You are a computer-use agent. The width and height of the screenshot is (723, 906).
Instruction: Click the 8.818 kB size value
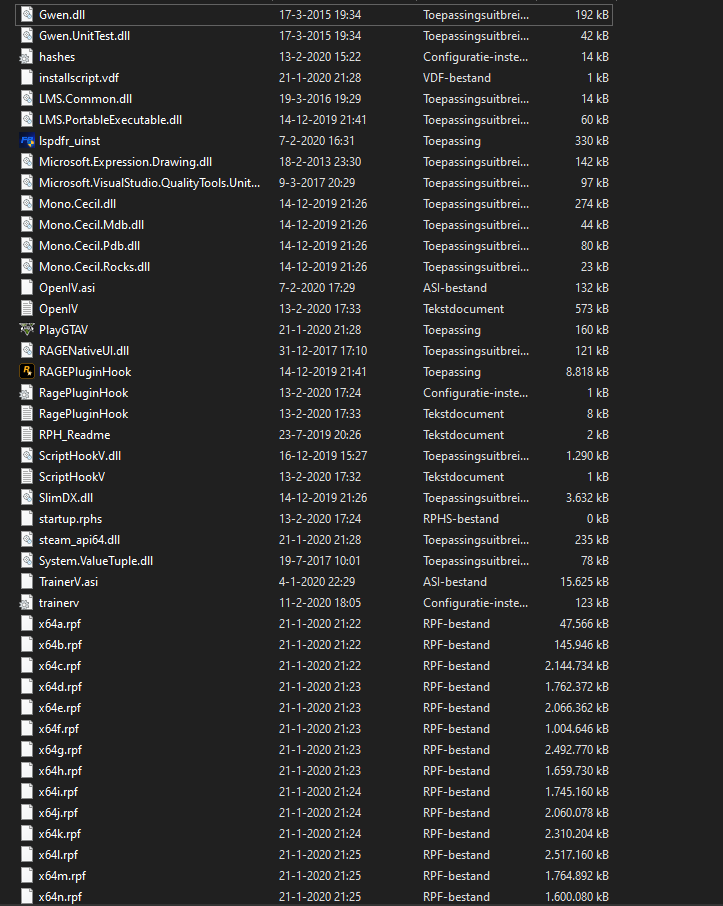(587, 372)
